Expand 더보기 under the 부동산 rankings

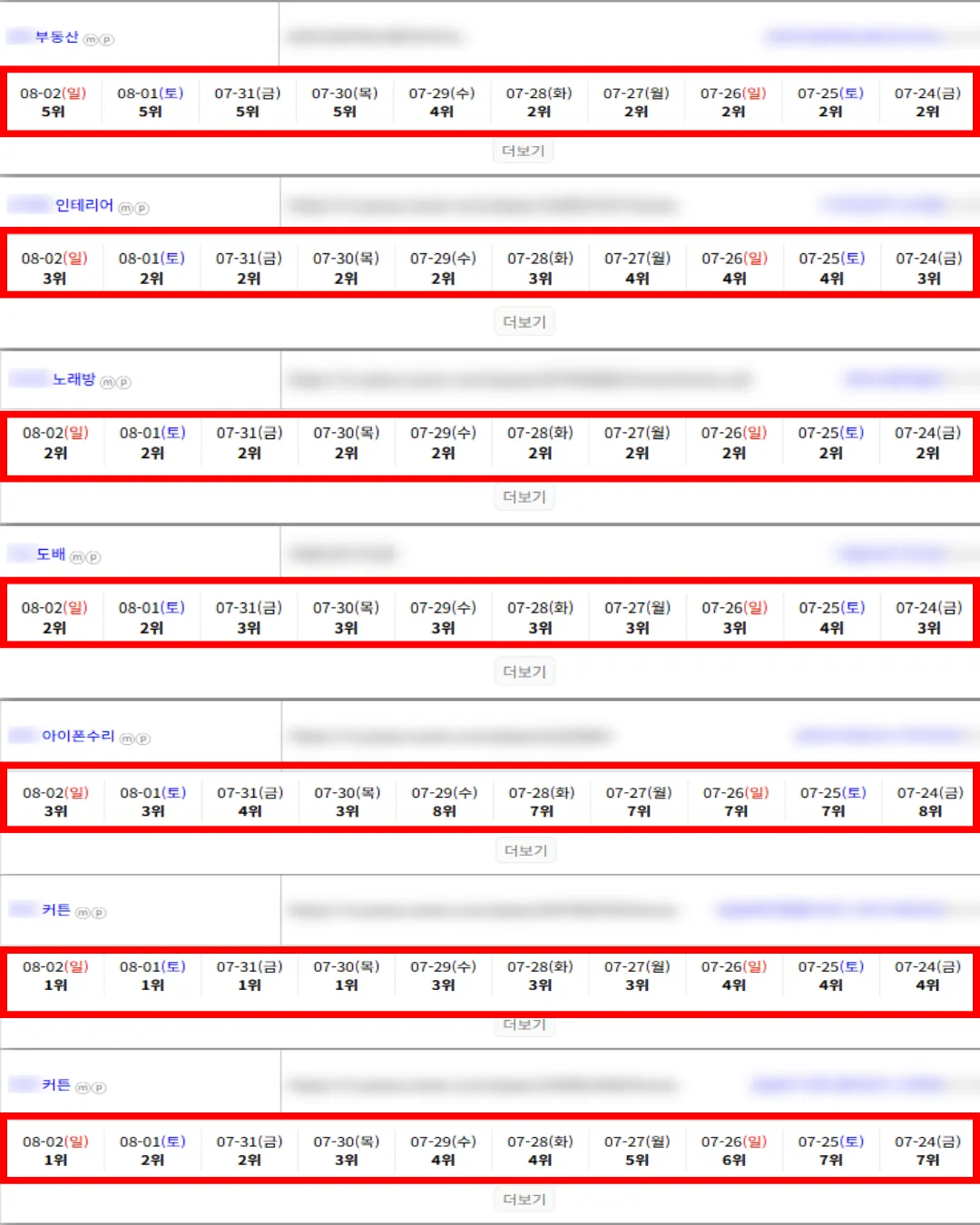(x=524, y=152)
